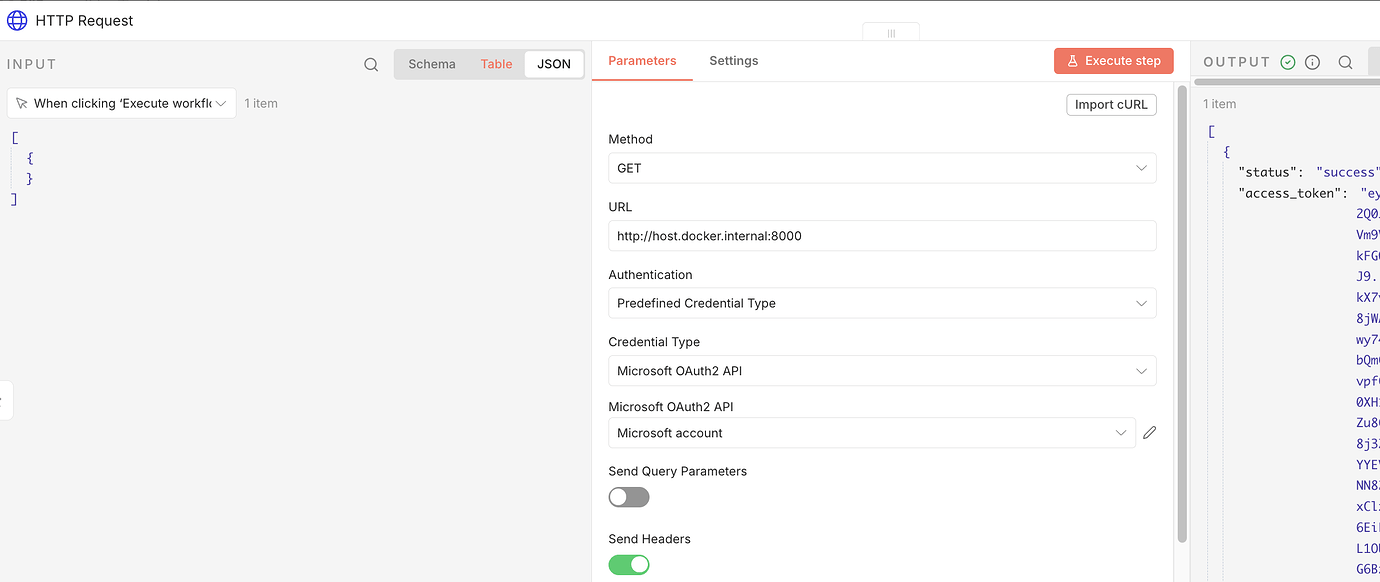This screenshot has height=582, width=1380.
Task: Edit the Microsoft account credential with pencil icon
Action: click(1150, 433)
